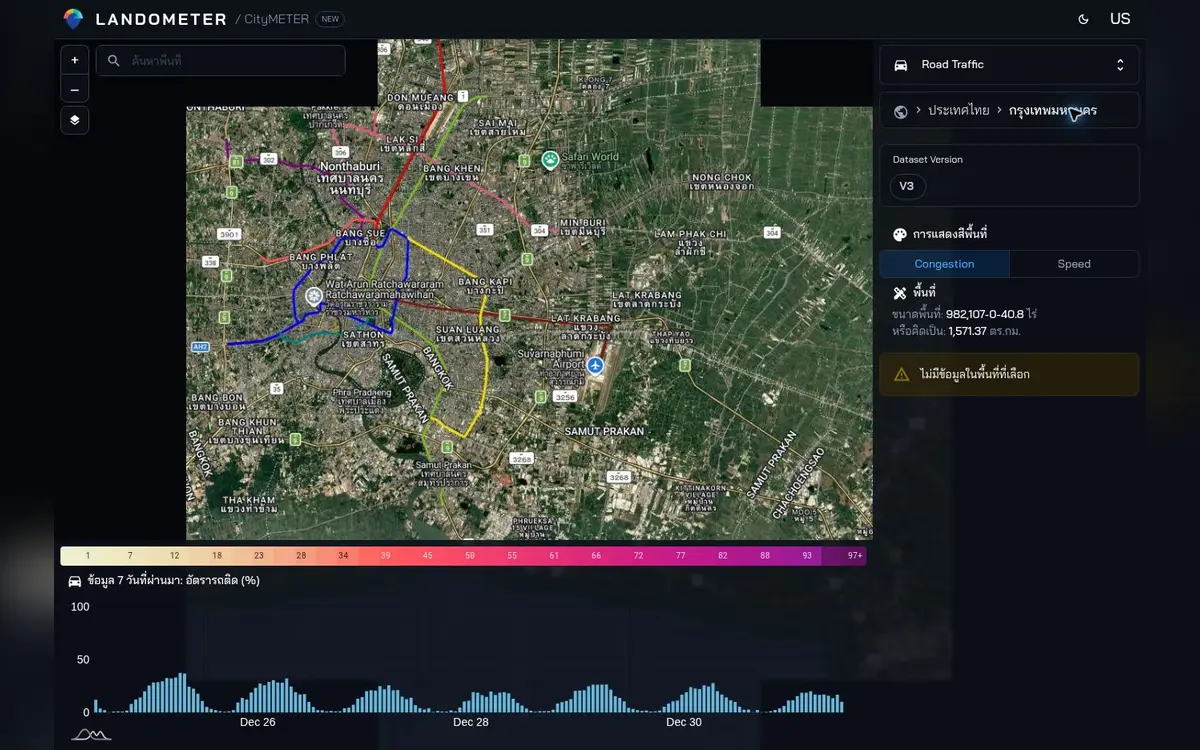Click the mountain-shaped chart icon below the graph
The height and width of the screenshot is (750, 1200).
point(92,735)
